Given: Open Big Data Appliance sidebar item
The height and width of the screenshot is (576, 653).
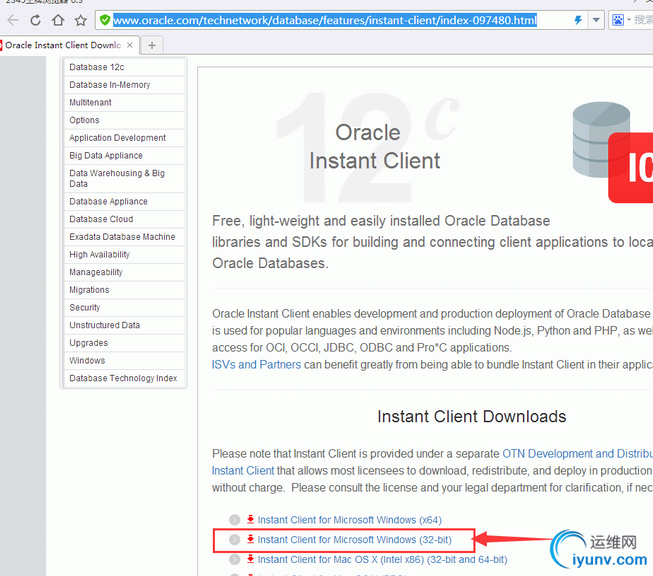Looking at the screenshot, I should 124,155.
